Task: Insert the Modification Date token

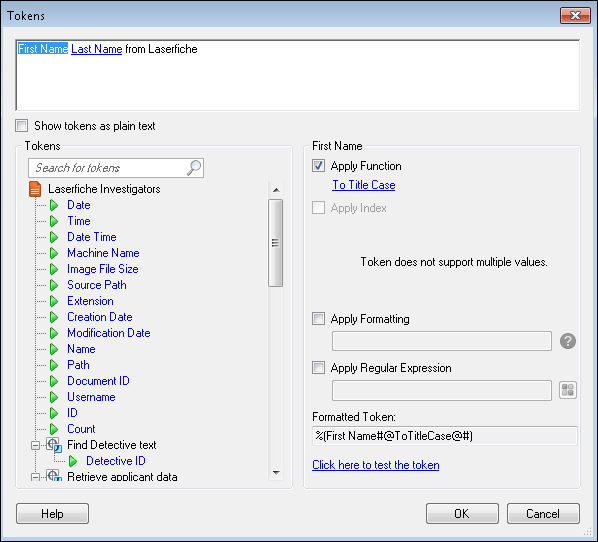Action: [x=109, y=333]
